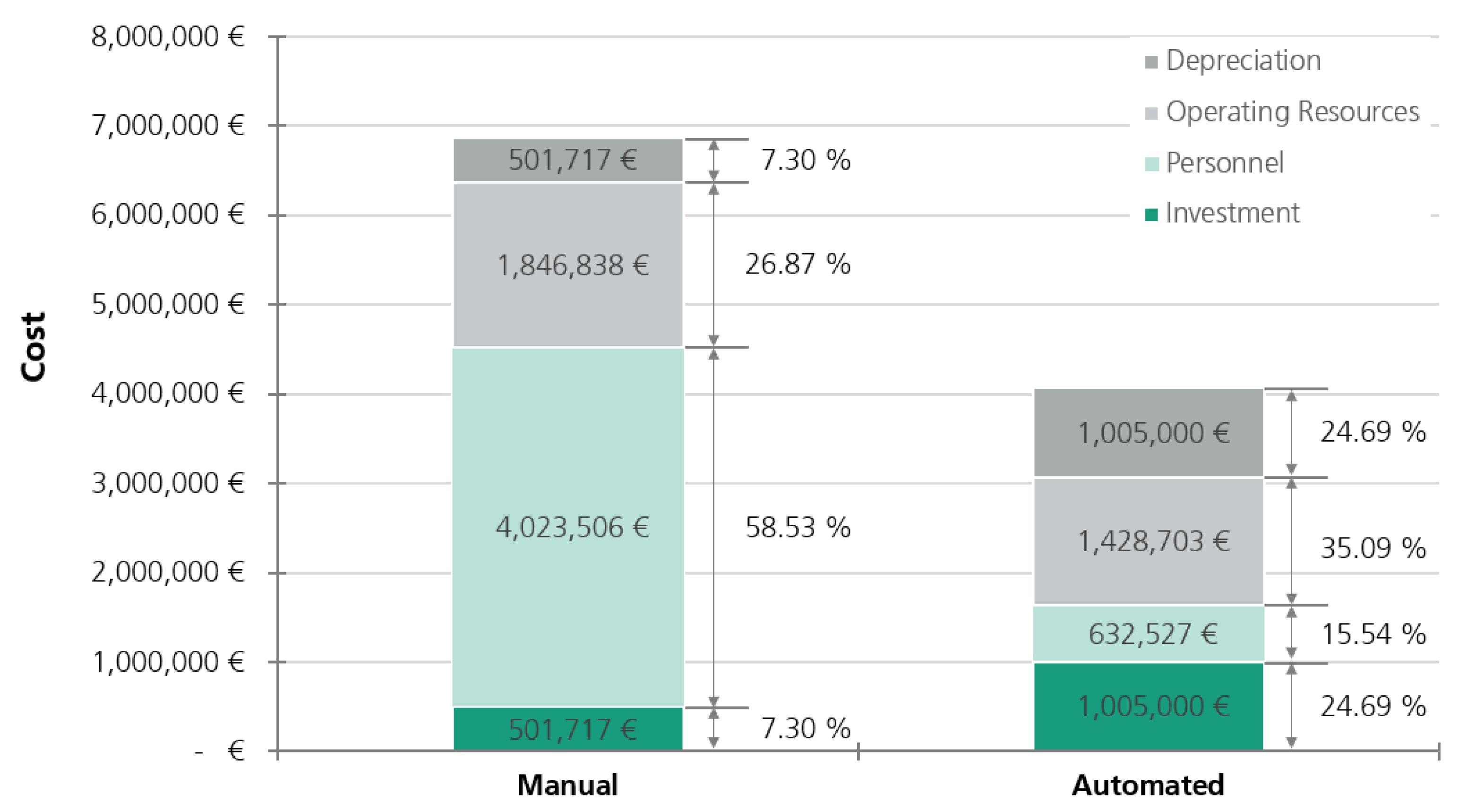1459x812 pixels.
Task: Click the Operating Resources legend swatch
Action: pos(1151,113)
